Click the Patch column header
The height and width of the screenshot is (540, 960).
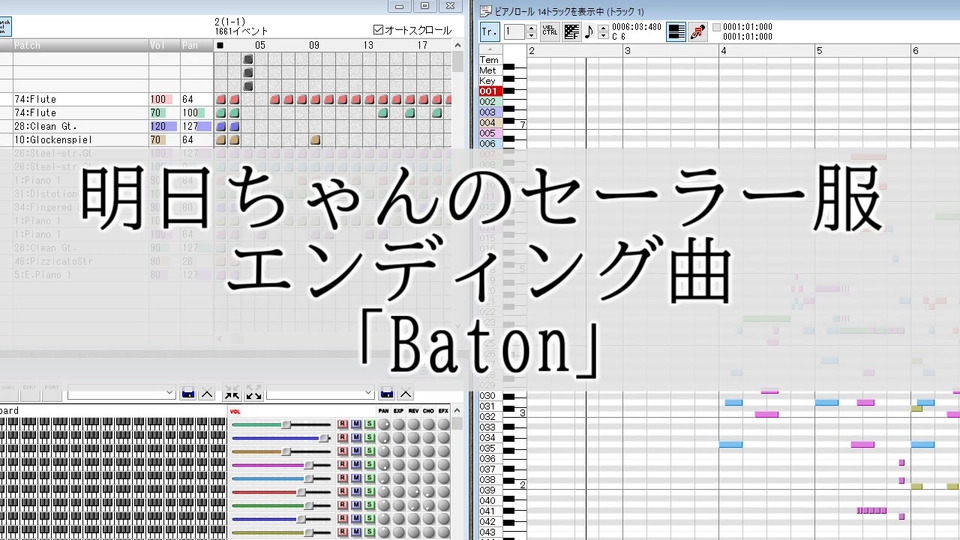pos(80,45)
